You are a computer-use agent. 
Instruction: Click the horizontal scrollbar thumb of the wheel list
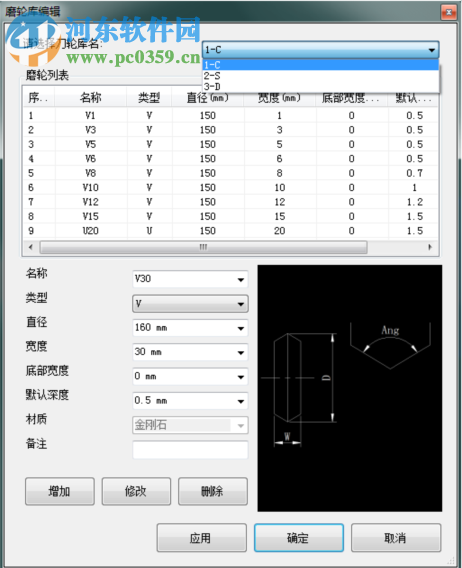coord(203,247)
